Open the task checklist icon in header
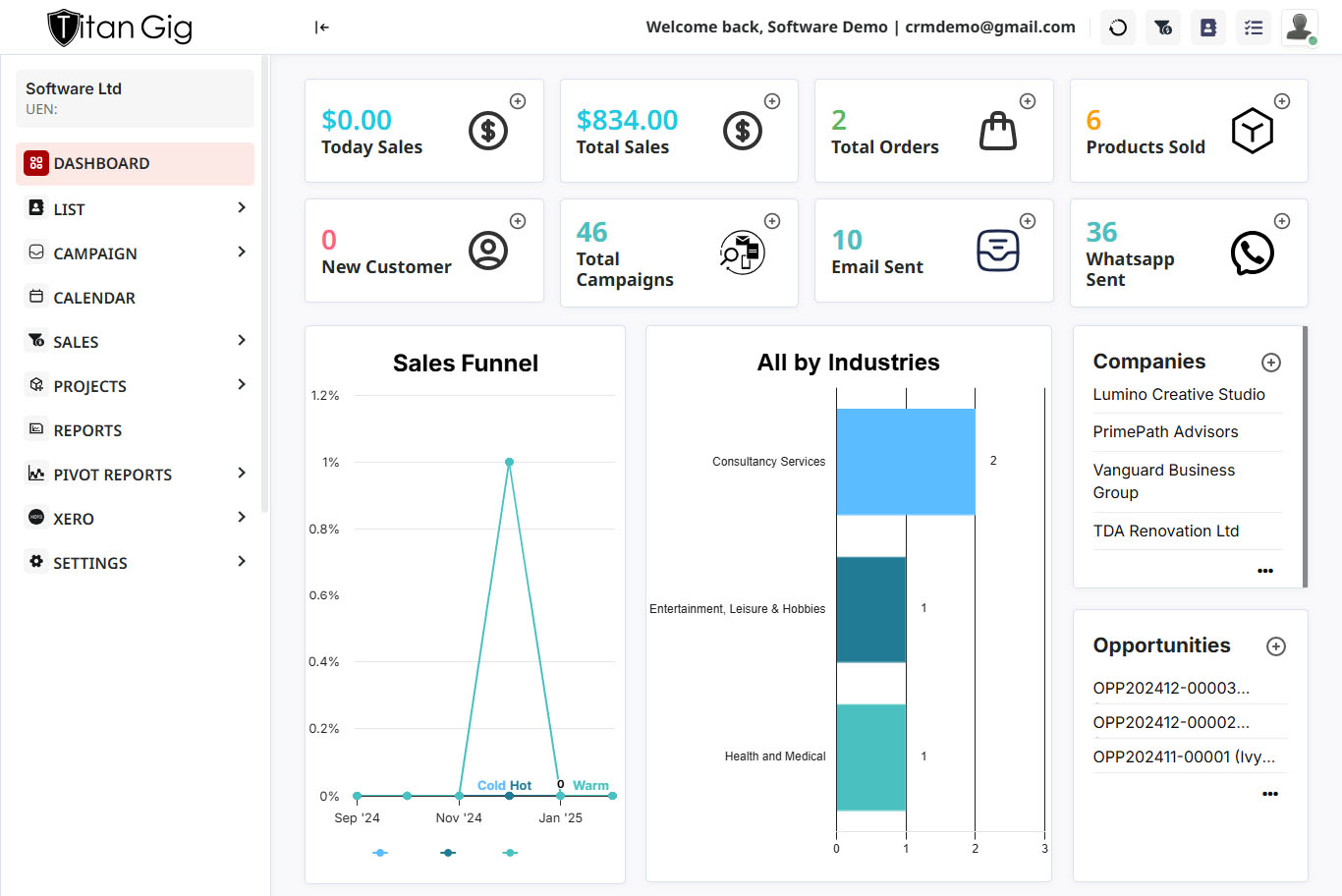1342x896 pixels. click(1254, 28)
